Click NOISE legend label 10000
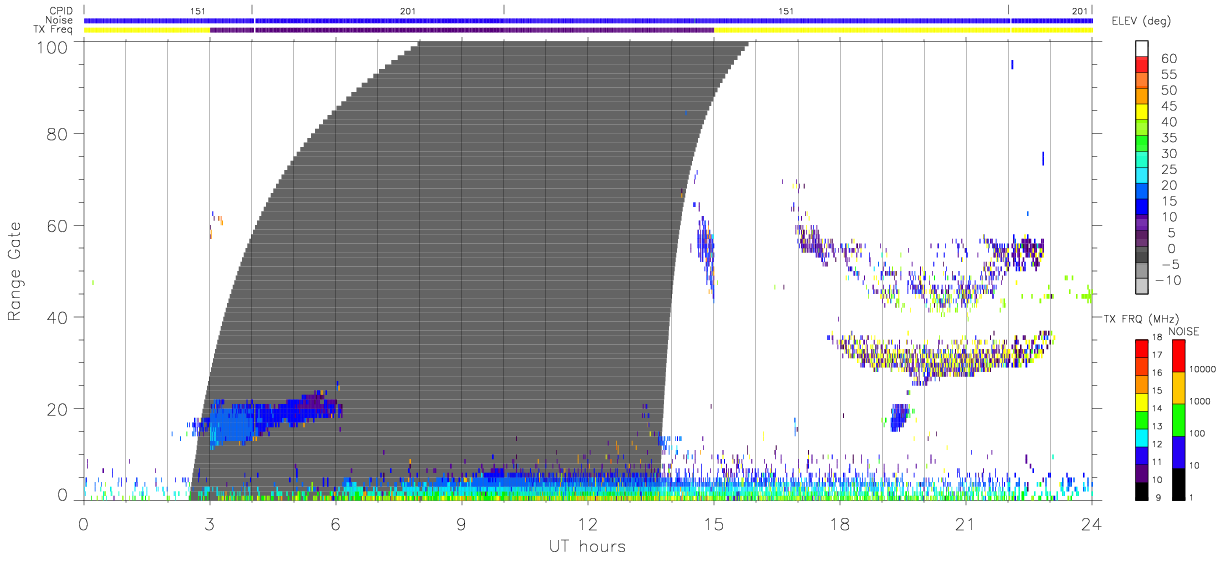 1204,370
